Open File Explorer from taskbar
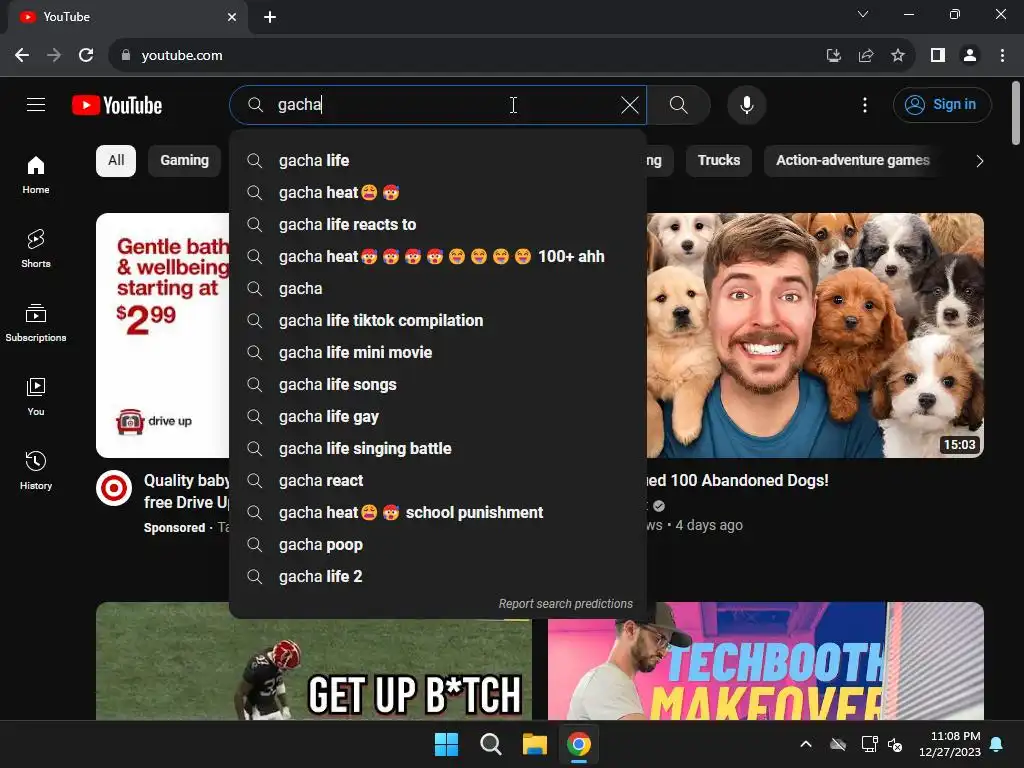This screenshot has width=1024, height=768. click(534, 744)
